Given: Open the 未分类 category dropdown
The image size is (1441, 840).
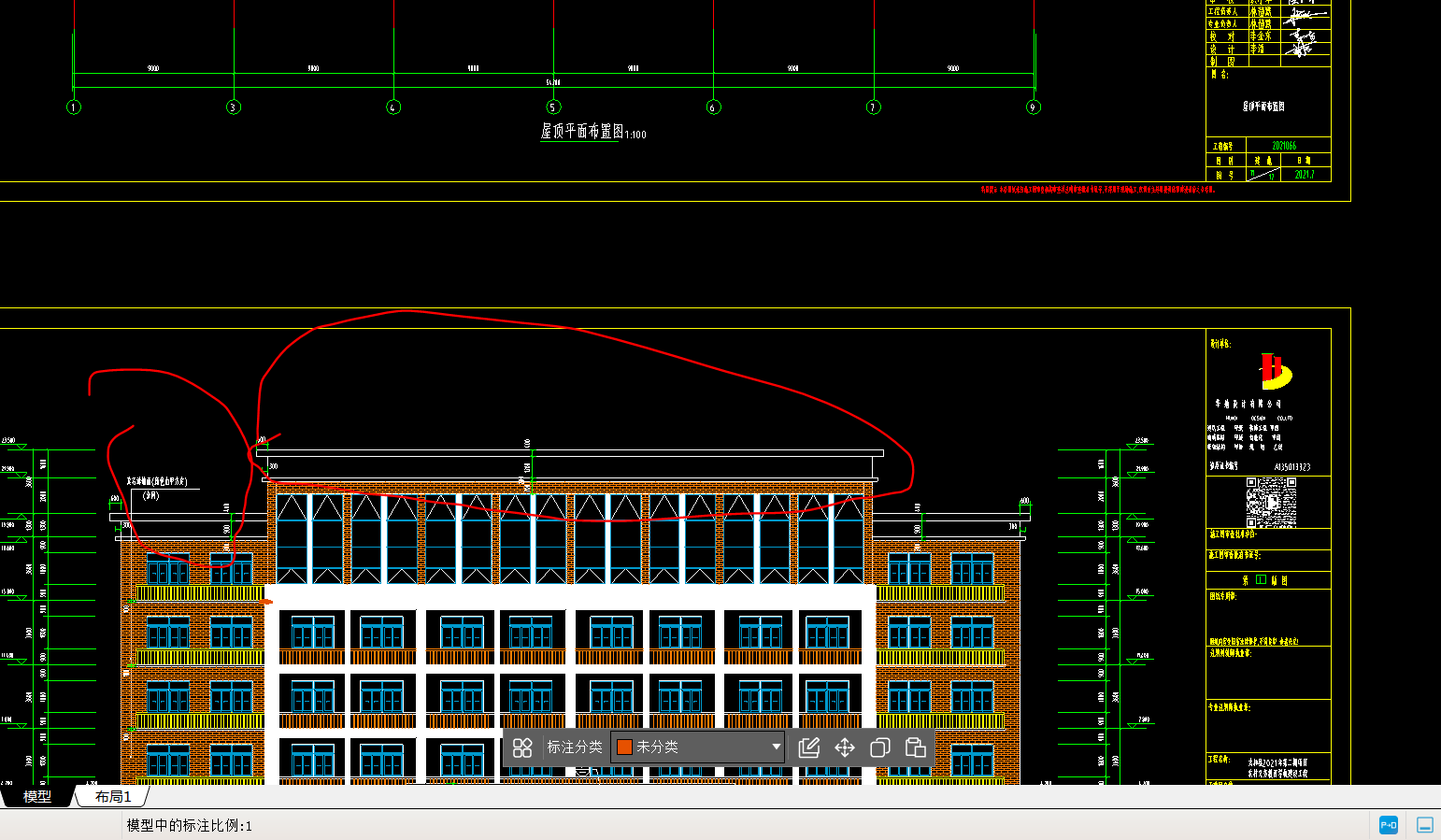Looking at the screenshot, I should 699,747.
